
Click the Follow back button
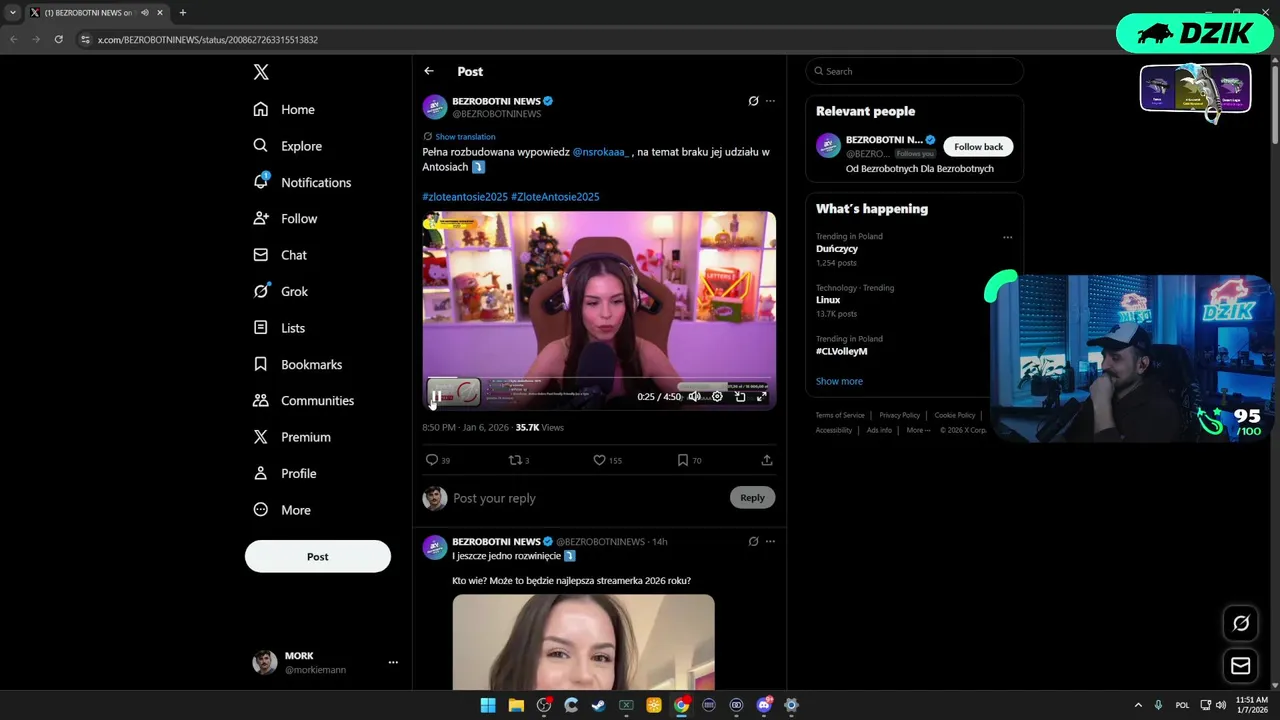978,146
